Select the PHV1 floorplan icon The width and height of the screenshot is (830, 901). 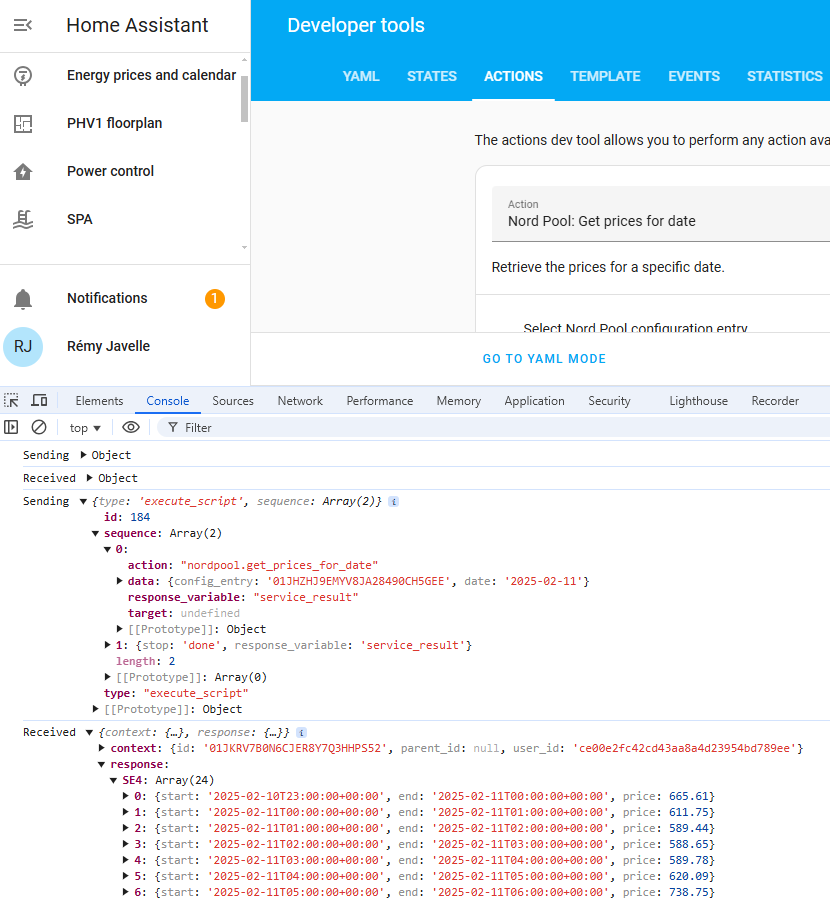tap(22, 123)
